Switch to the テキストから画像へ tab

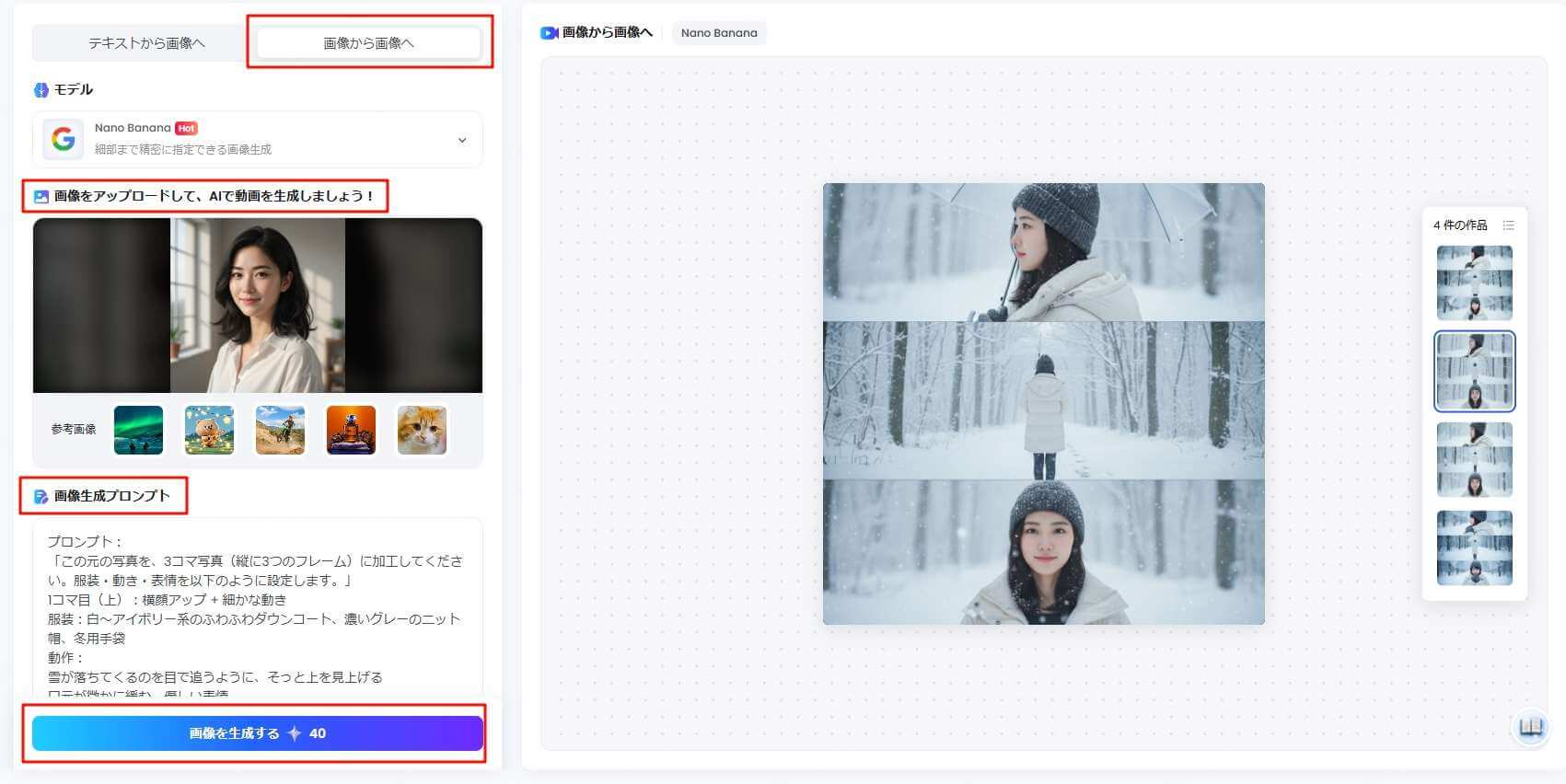coord(146,43)
